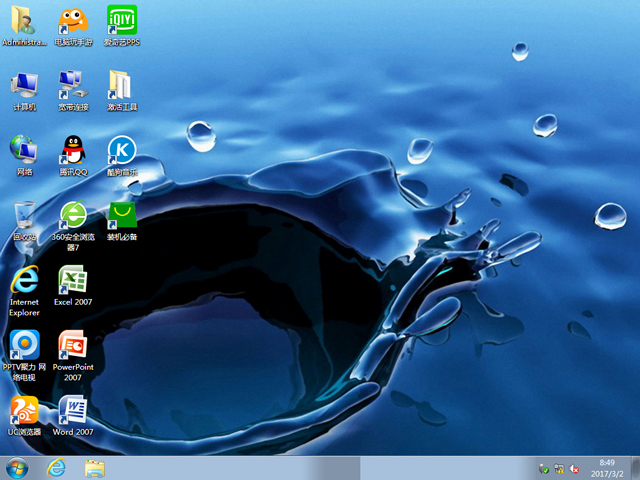
Task: Select the 360 secure browser shortcut
Action: tap(72, 216)
